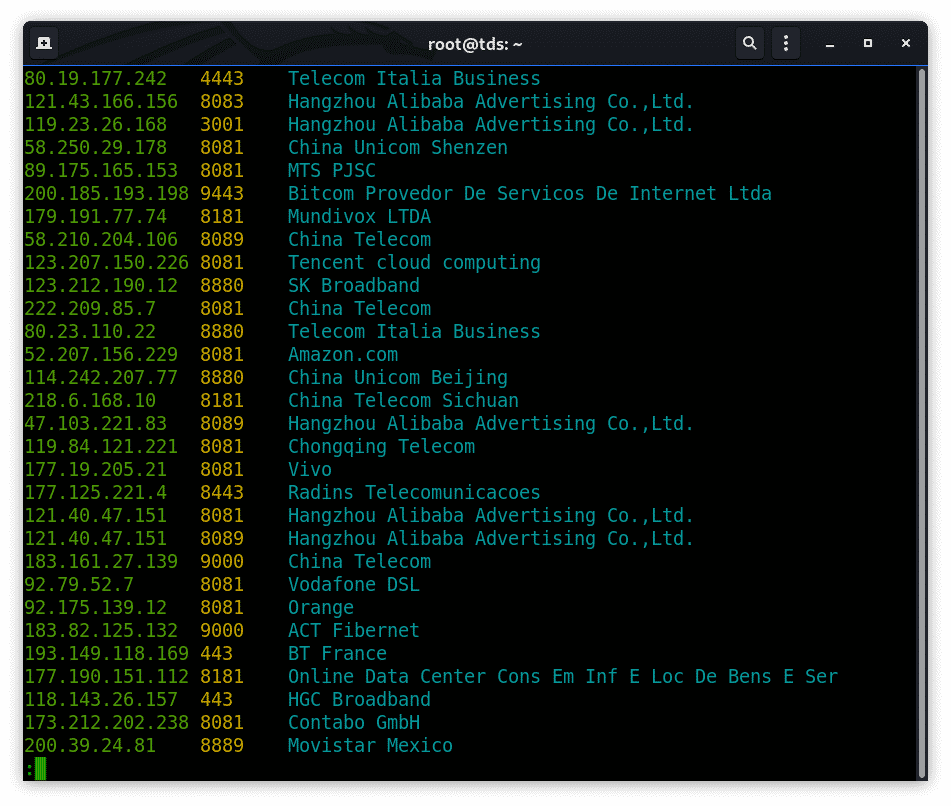
Task: Click 'Bitcom Provedor De Servicos' line
Action: [529, 194]
